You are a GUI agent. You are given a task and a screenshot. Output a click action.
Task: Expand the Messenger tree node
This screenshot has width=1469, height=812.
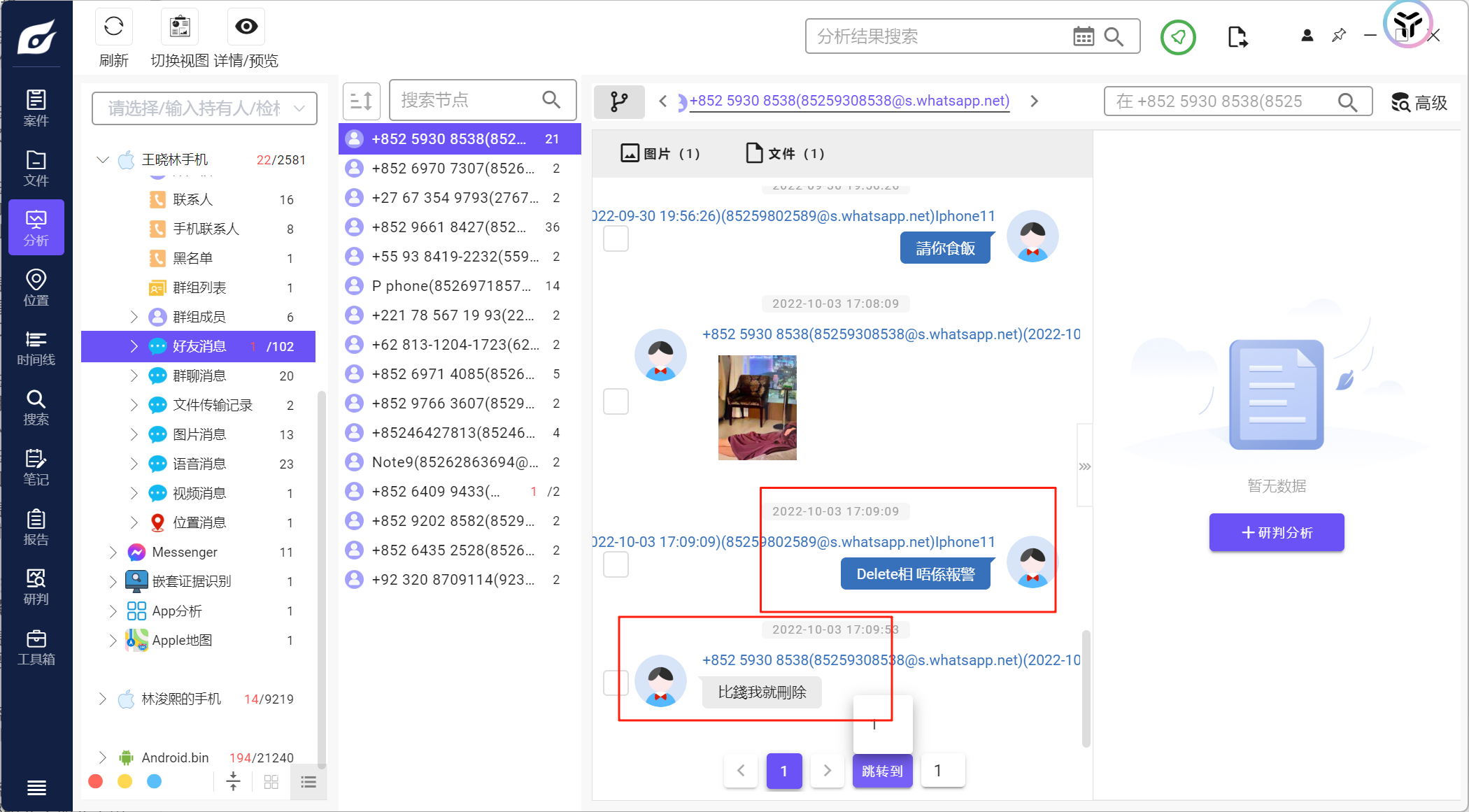click(113, 553)
